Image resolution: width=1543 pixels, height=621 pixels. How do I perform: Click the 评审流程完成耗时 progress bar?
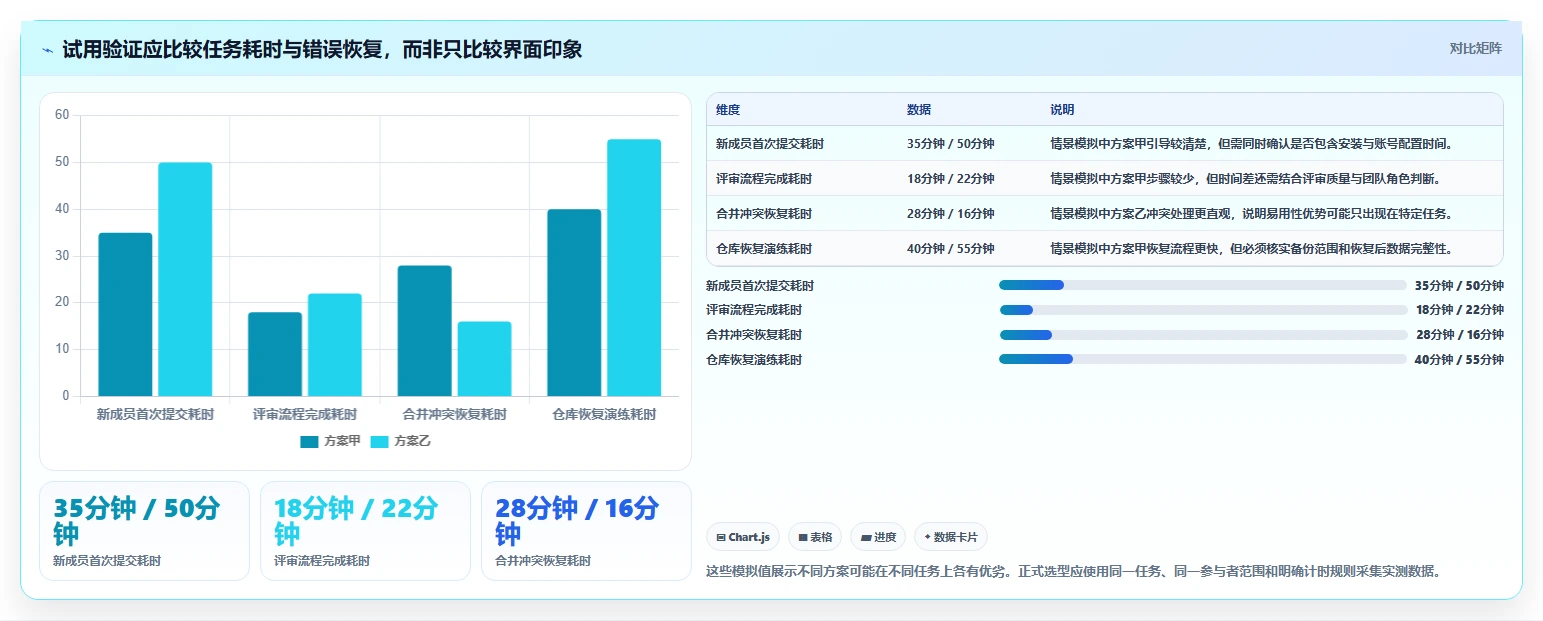(1203, 310)
